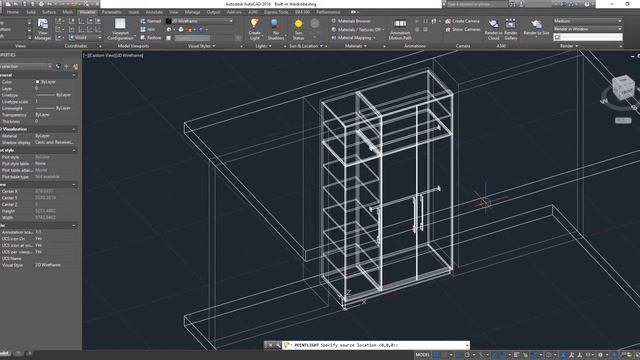
Task: Click the MODEL status bar button
Action: 422,355
